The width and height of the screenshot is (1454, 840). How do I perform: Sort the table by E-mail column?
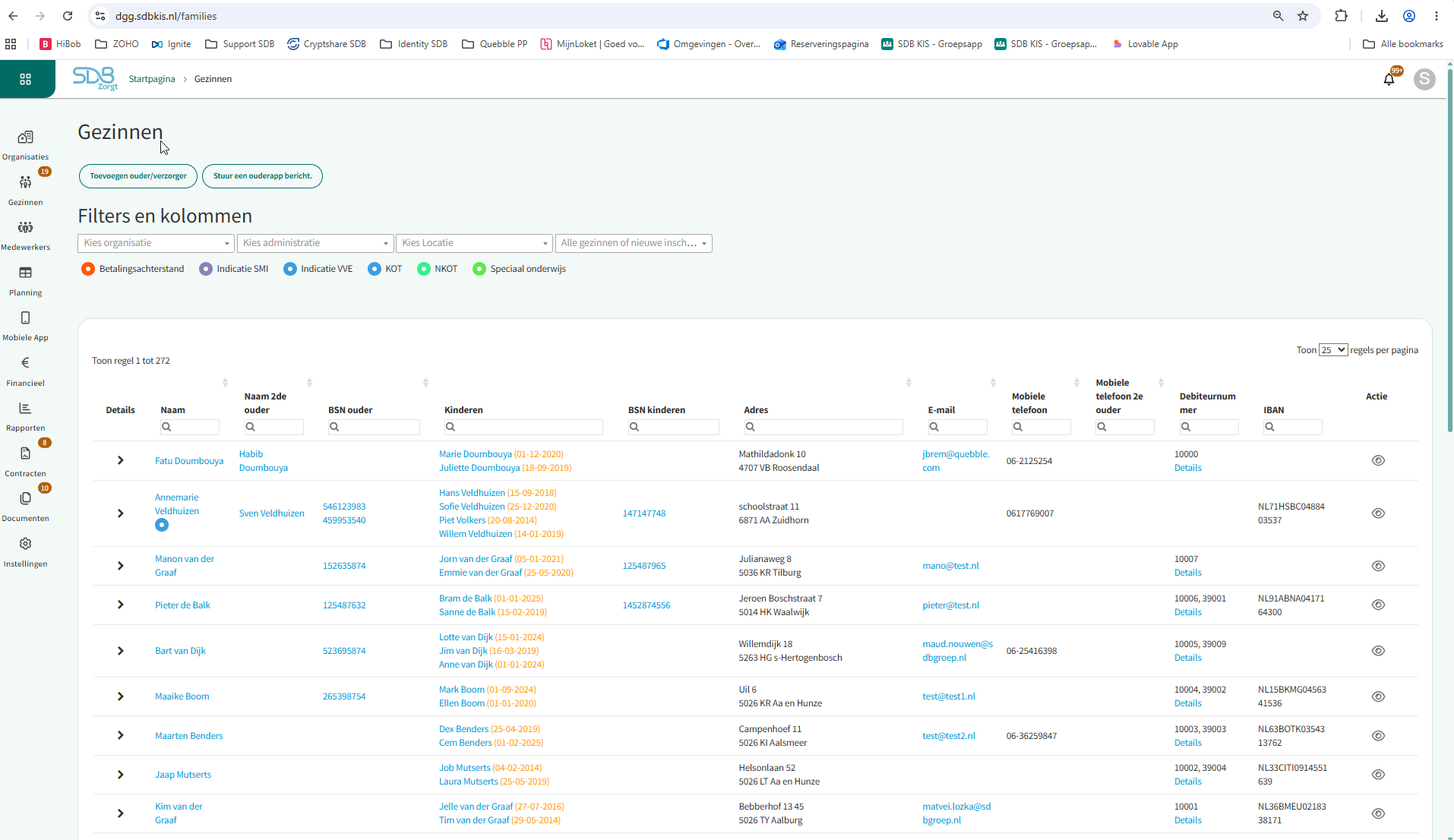993,382
